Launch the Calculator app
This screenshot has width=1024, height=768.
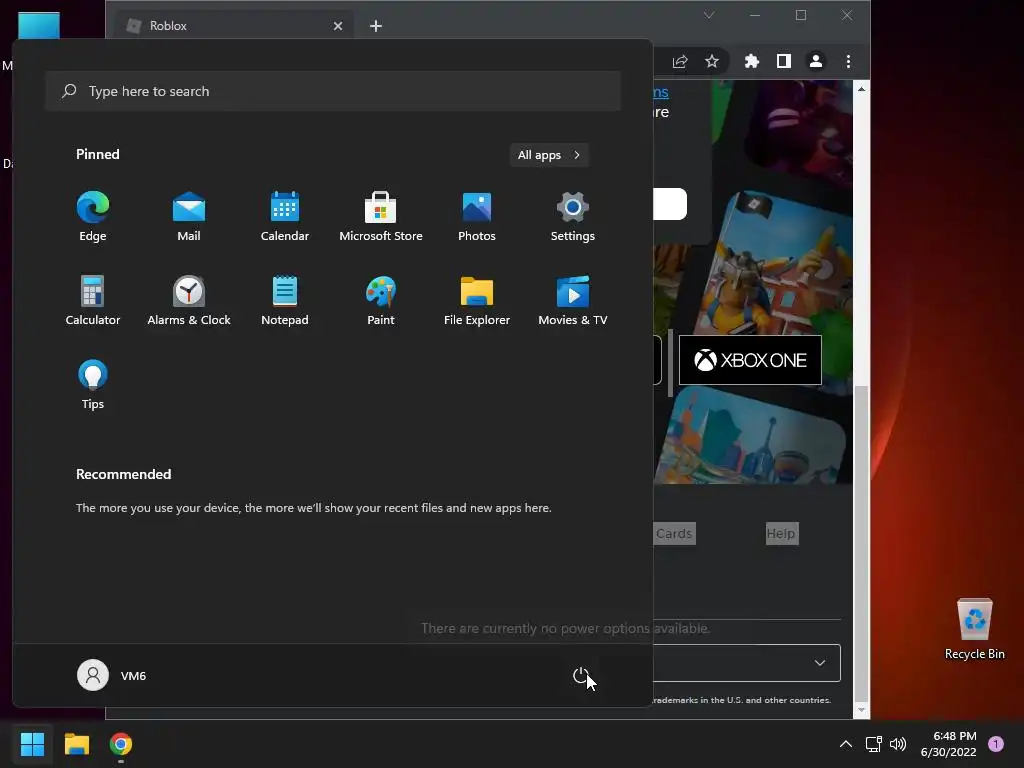pyautogui.click(x=93, y=301)
